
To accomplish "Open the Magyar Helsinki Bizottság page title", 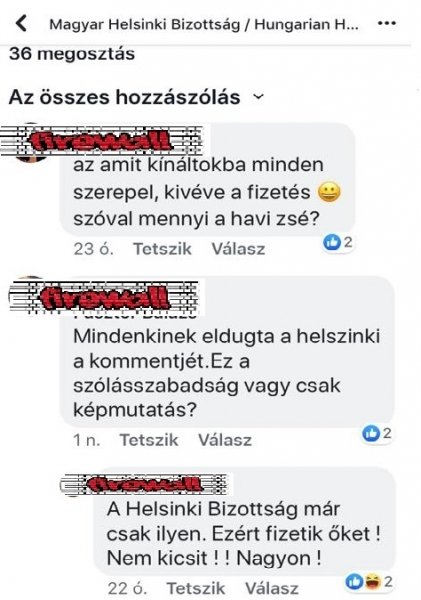I will point(204,24).
